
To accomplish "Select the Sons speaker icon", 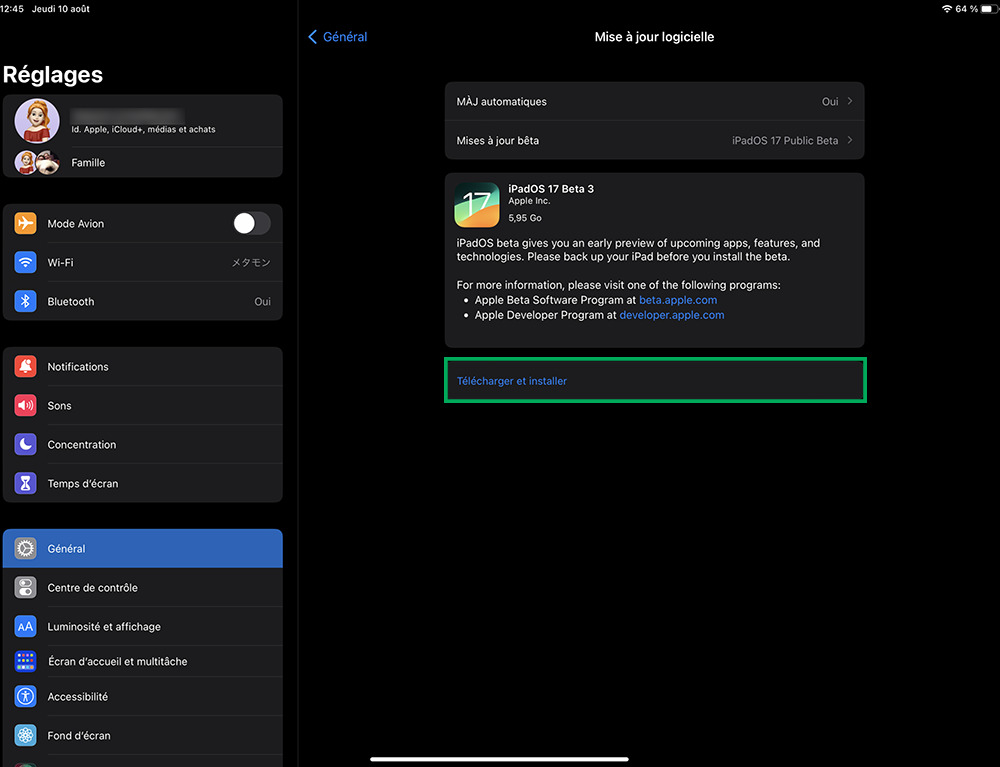I will click(x=25, y=405).
